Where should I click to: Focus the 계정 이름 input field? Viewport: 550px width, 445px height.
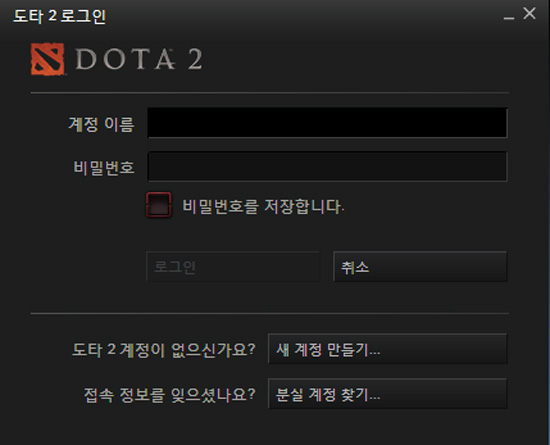327,123
